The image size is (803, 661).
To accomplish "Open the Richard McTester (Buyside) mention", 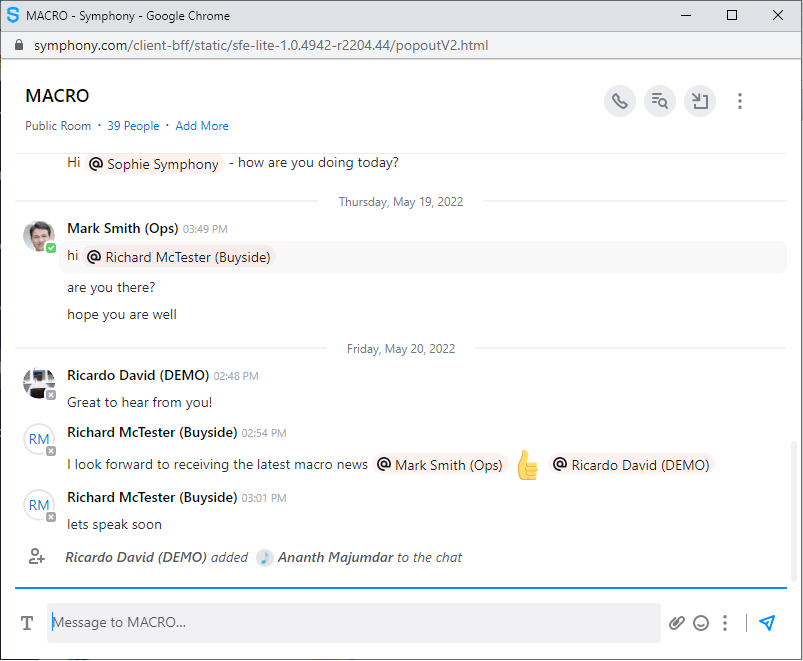I will pos(179,257).
